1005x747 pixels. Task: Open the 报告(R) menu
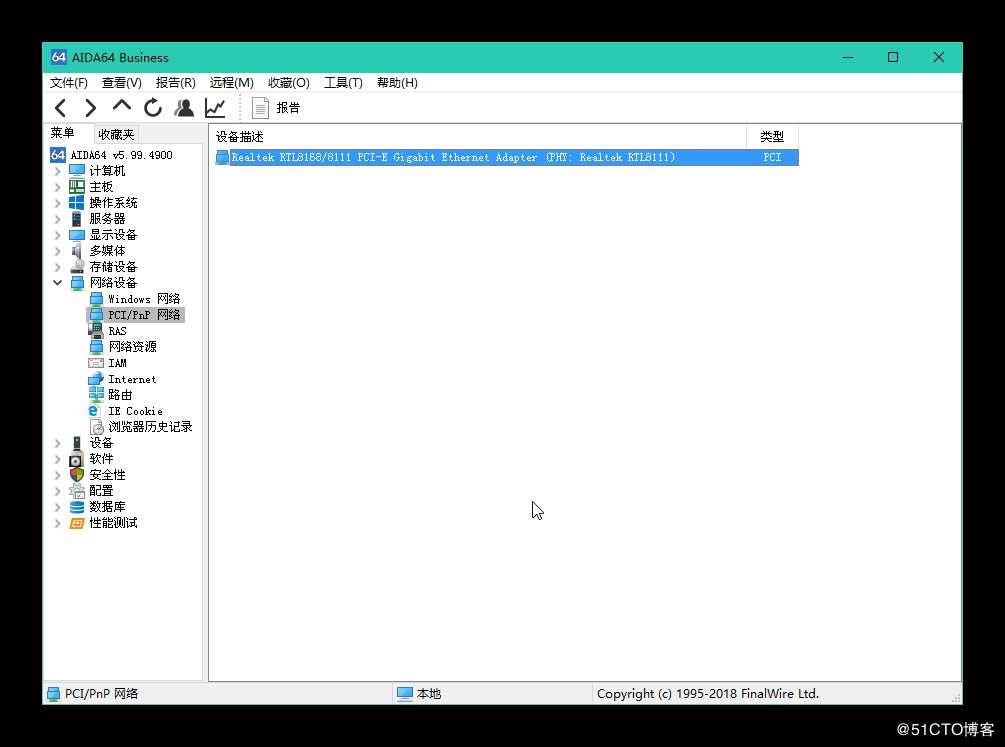(x=176, y=83)
